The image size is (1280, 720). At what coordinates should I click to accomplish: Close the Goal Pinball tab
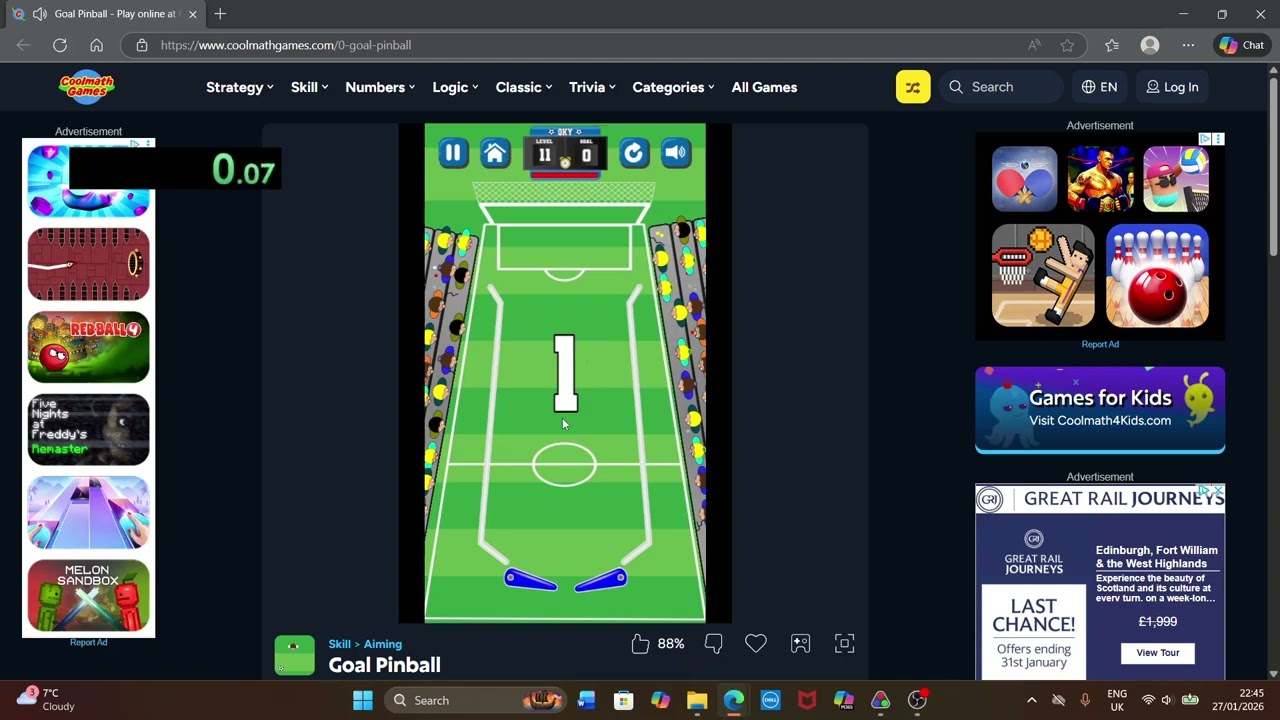click(x=193, y=14)
